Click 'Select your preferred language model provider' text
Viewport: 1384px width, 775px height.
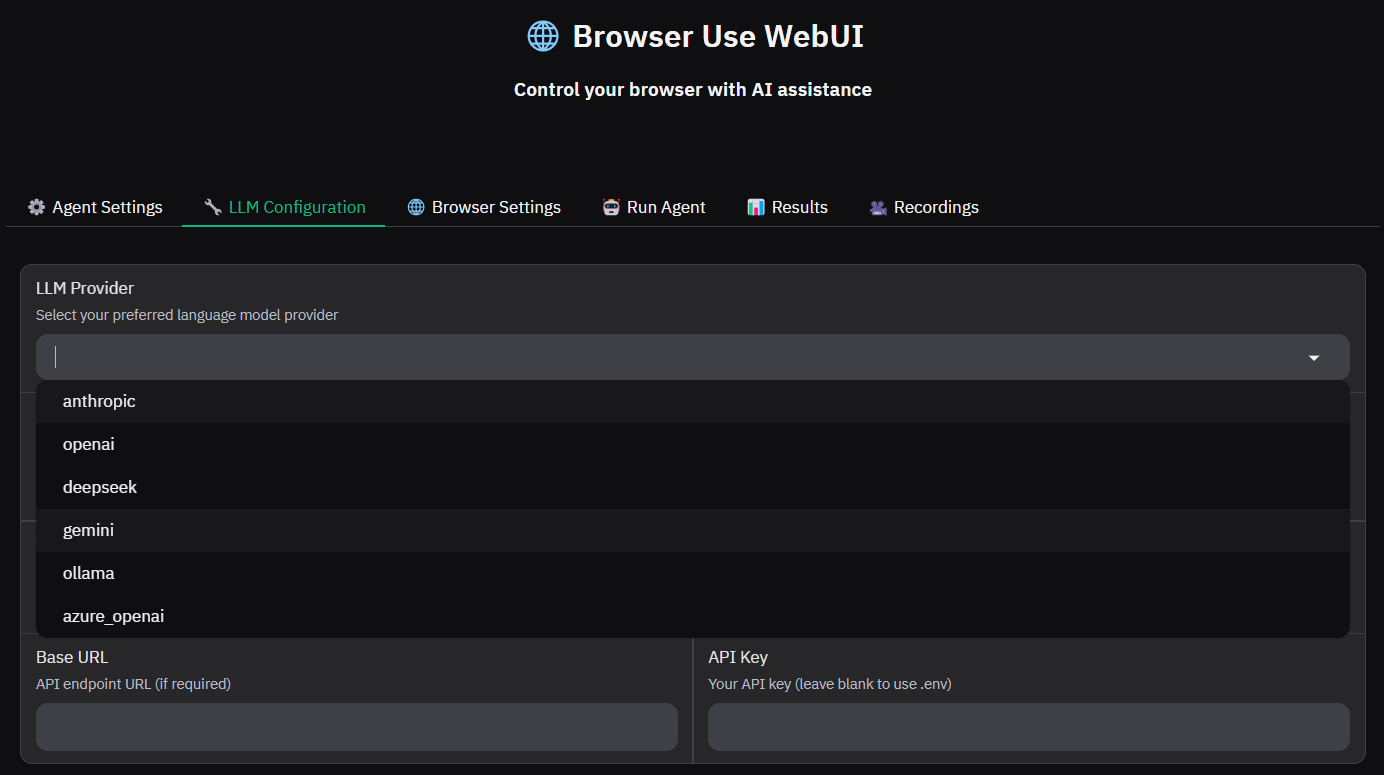click(187, 315)
